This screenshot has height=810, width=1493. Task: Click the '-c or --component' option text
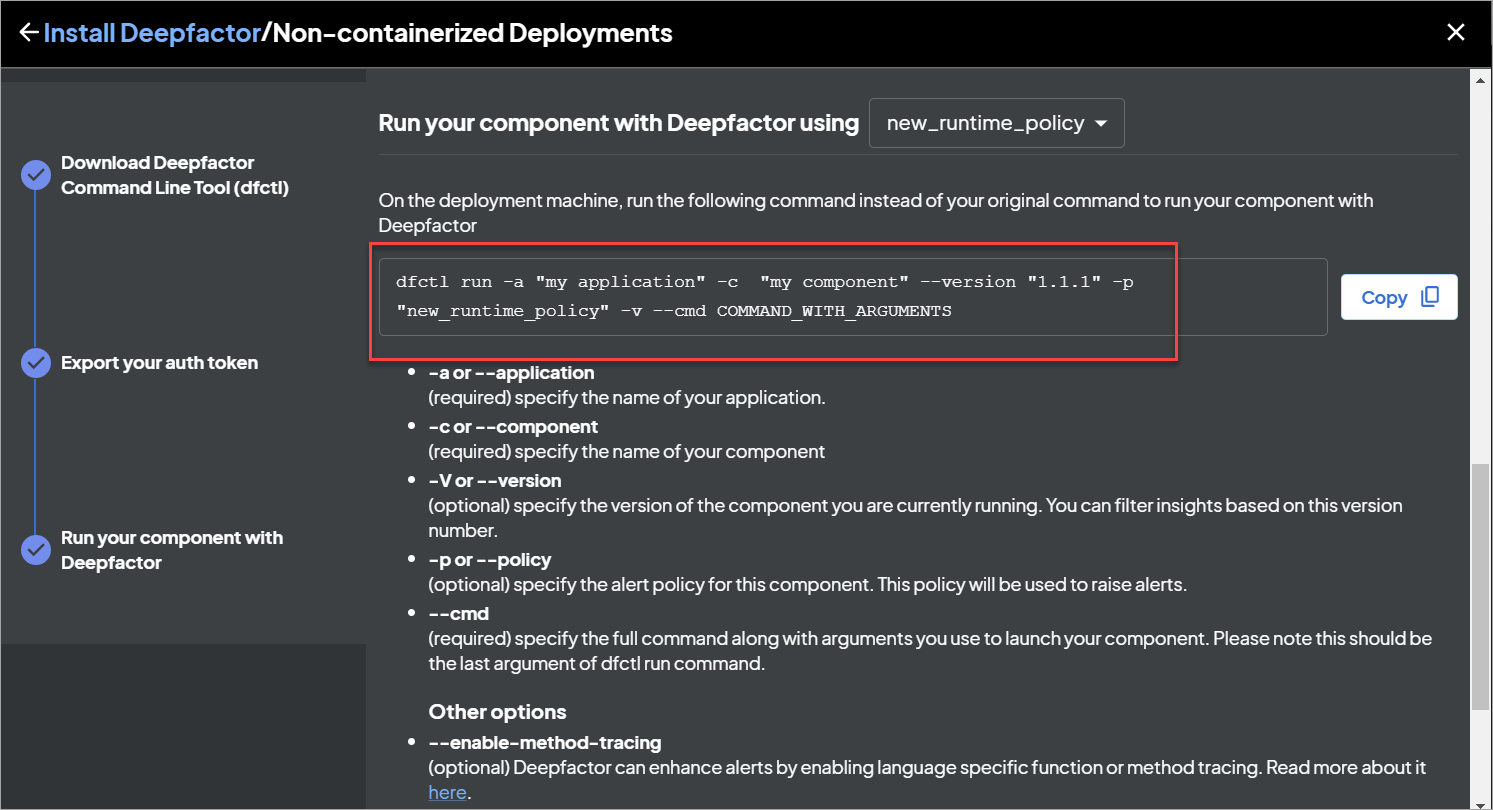tap(513, 427)
